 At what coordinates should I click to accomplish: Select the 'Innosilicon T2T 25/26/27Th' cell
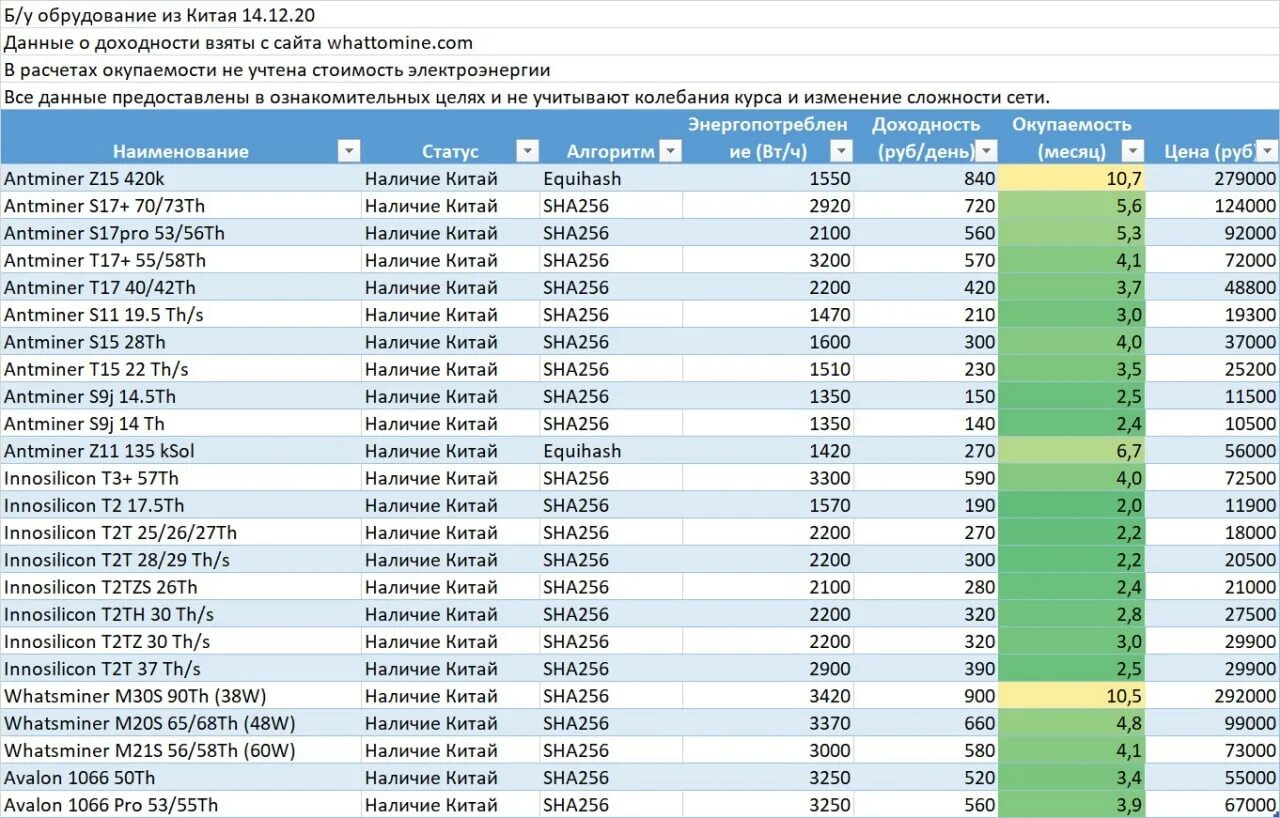pos(180,532)
